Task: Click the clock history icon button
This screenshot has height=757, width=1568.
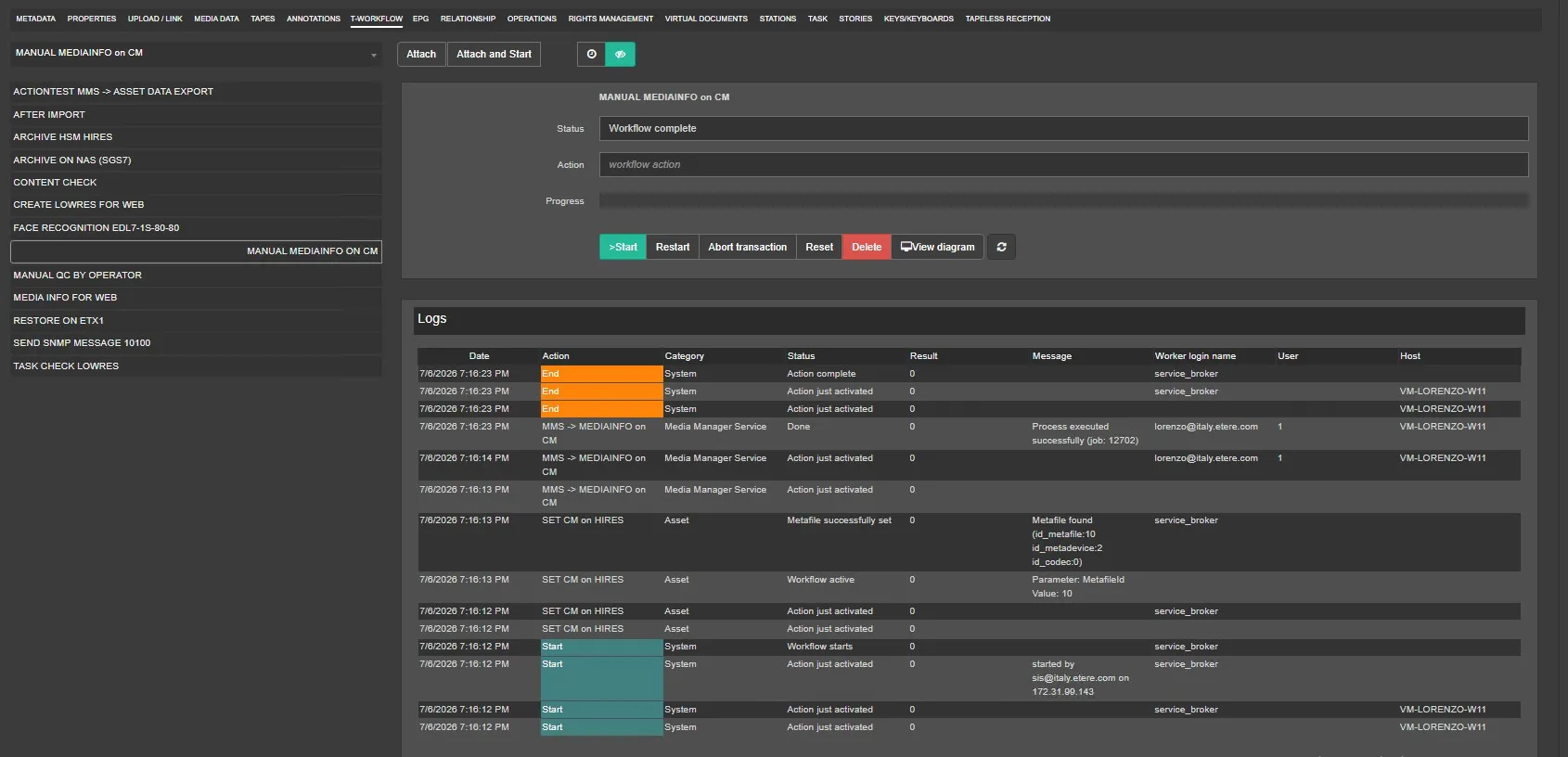Action: tap(591, 54)
